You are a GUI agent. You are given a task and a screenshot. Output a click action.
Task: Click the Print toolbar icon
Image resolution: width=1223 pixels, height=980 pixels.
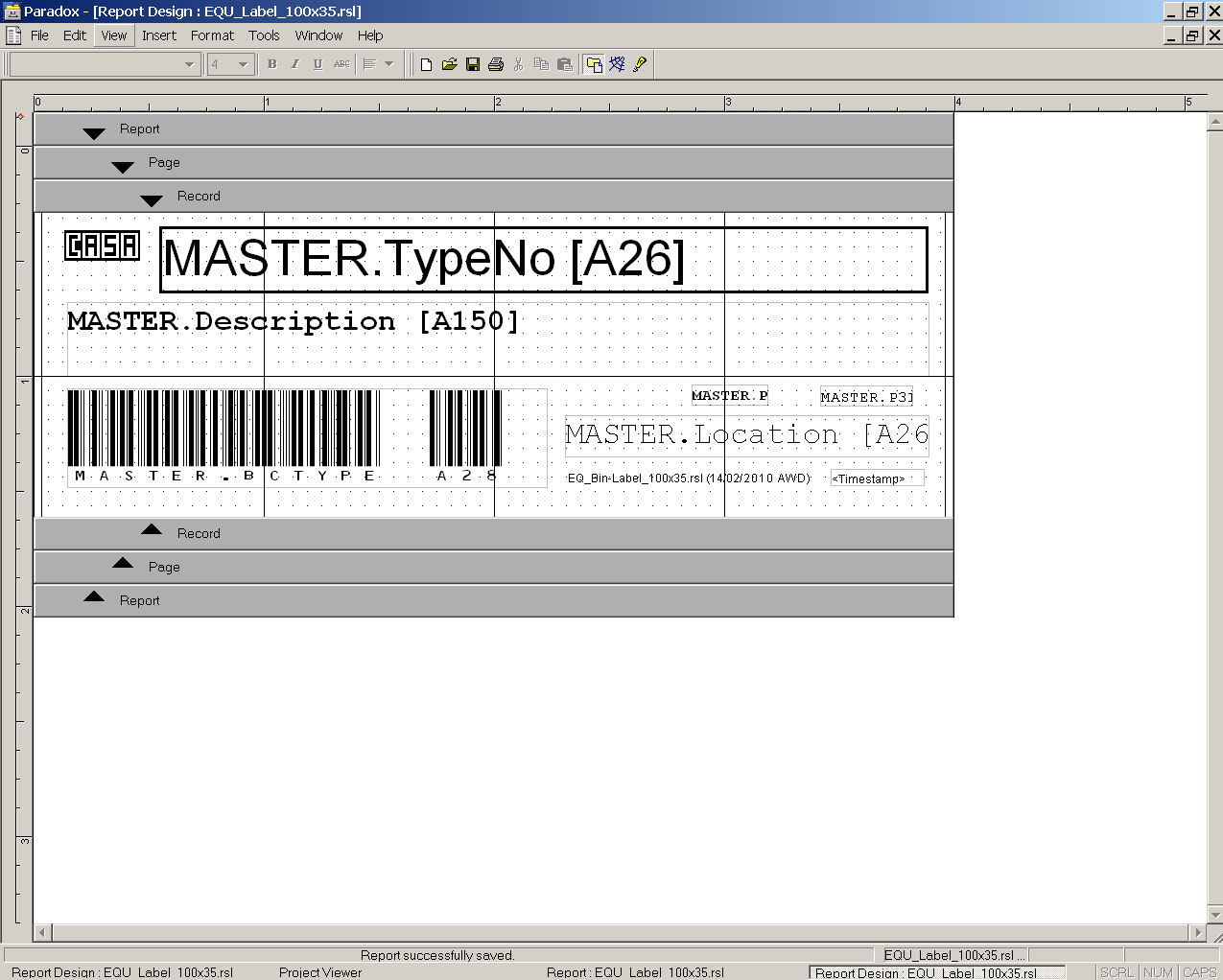tap(496, 64)
